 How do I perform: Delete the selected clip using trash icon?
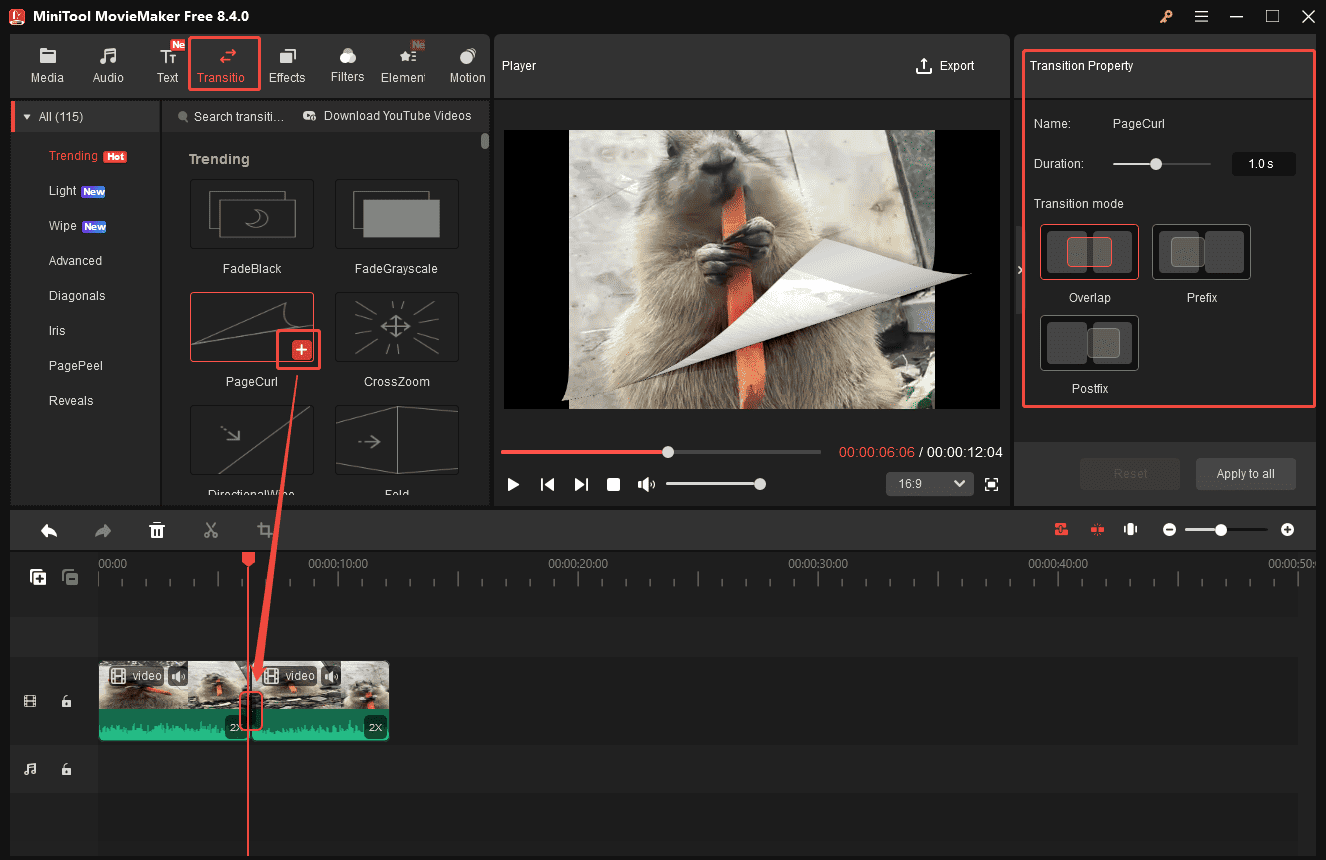coord(157,530)
